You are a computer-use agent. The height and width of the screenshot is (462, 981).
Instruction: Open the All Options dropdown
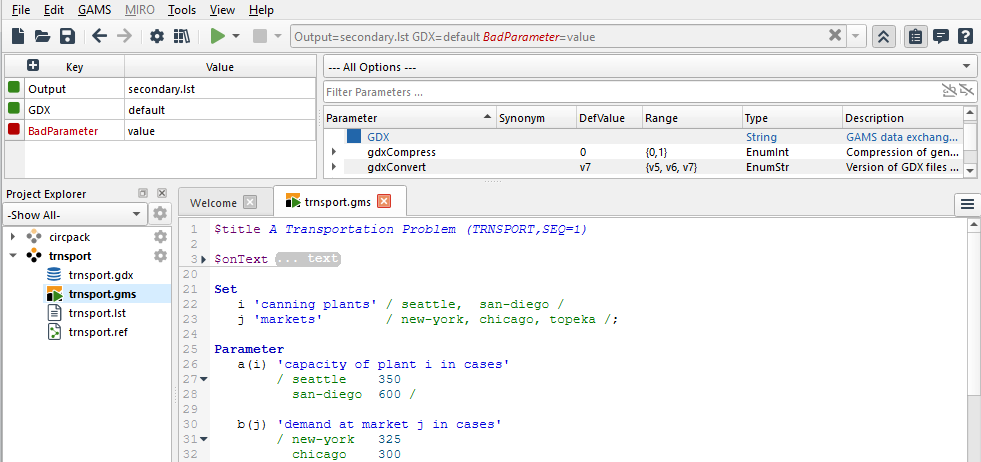(x=650, y=67)
